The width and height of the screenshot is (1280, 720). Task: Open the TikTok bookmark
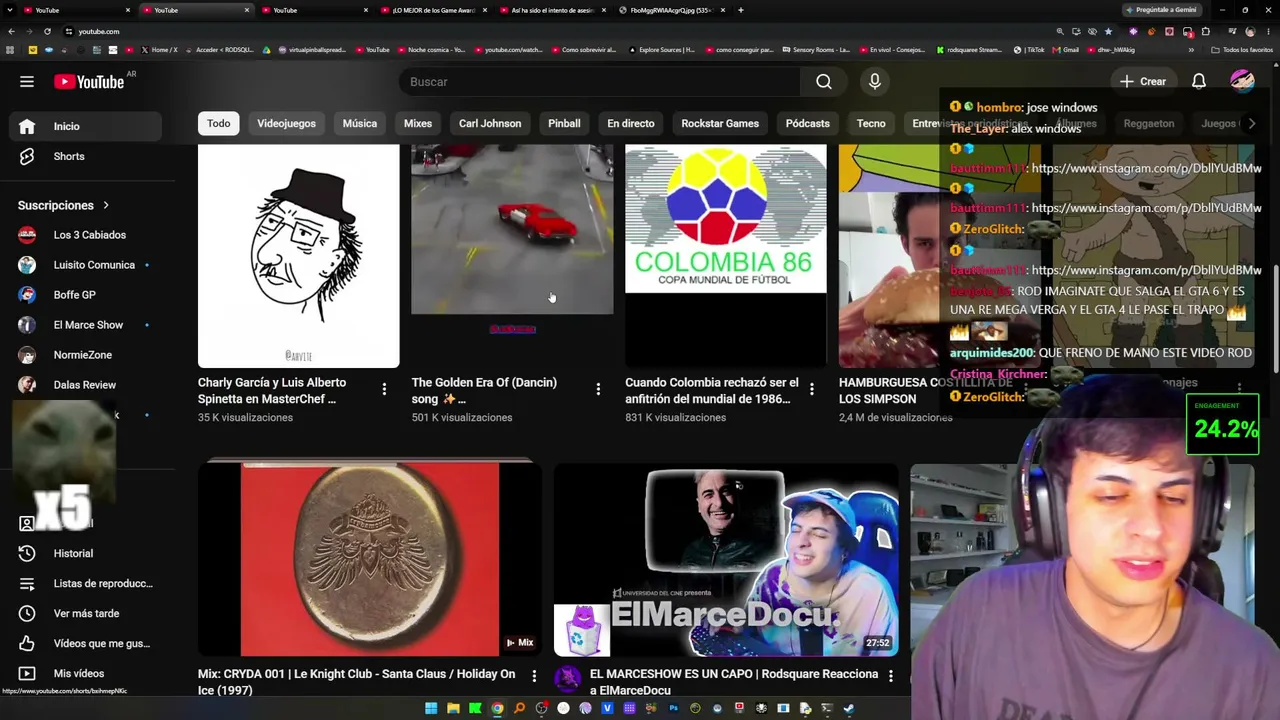click(1029, 49)
